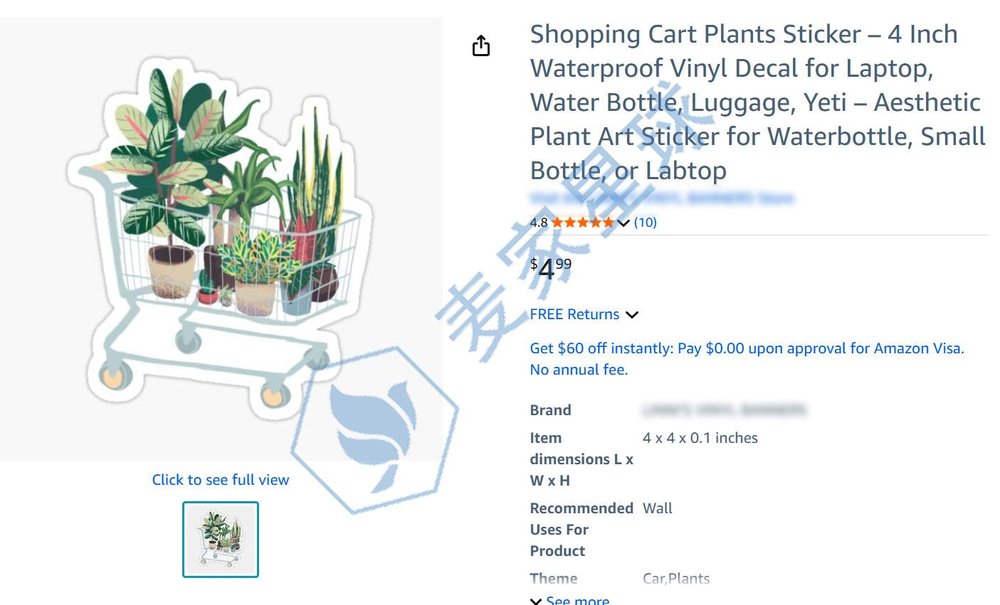Expand "See more" product details
The image size is (1000, 605).
(x=570, y=600)
